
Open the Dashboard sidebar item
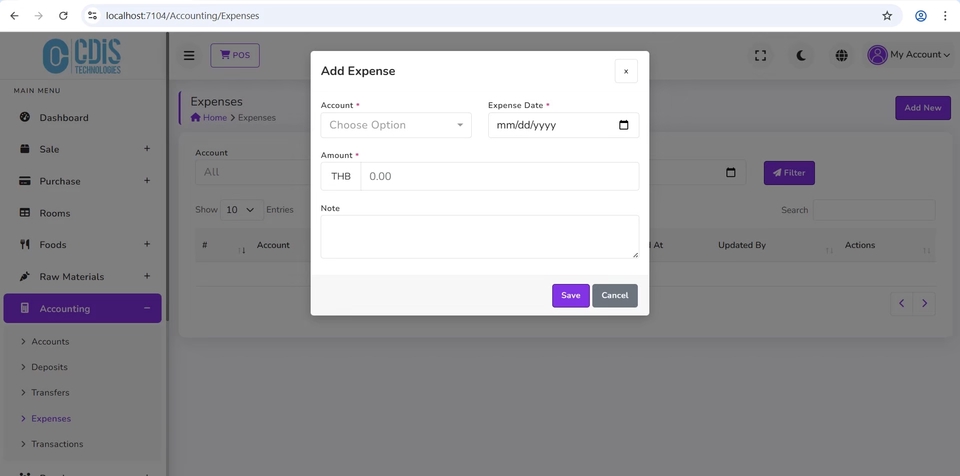point(64,118)
